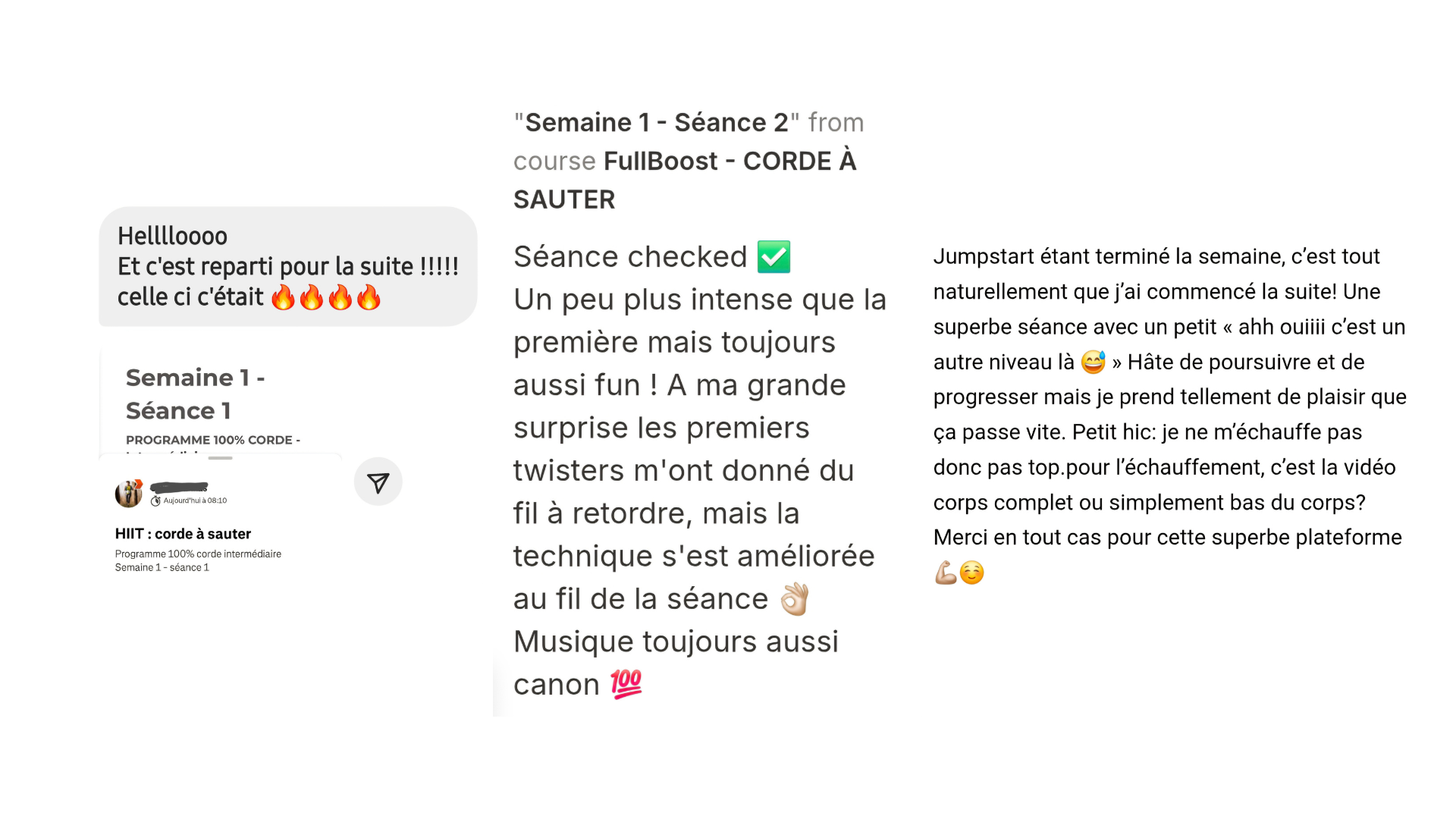Open the "Semaine 1 - Séance 1" card title
The image size is (1456, 819).
195,394
